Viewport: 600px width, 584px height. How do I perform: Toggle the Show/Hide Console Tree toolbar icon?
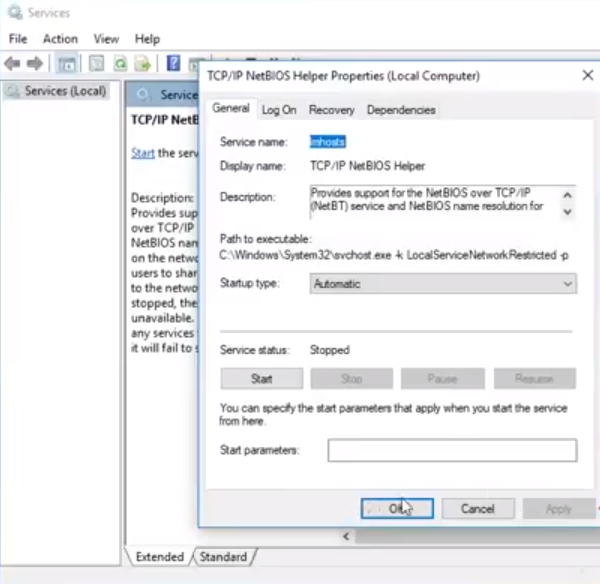point(67,64)
